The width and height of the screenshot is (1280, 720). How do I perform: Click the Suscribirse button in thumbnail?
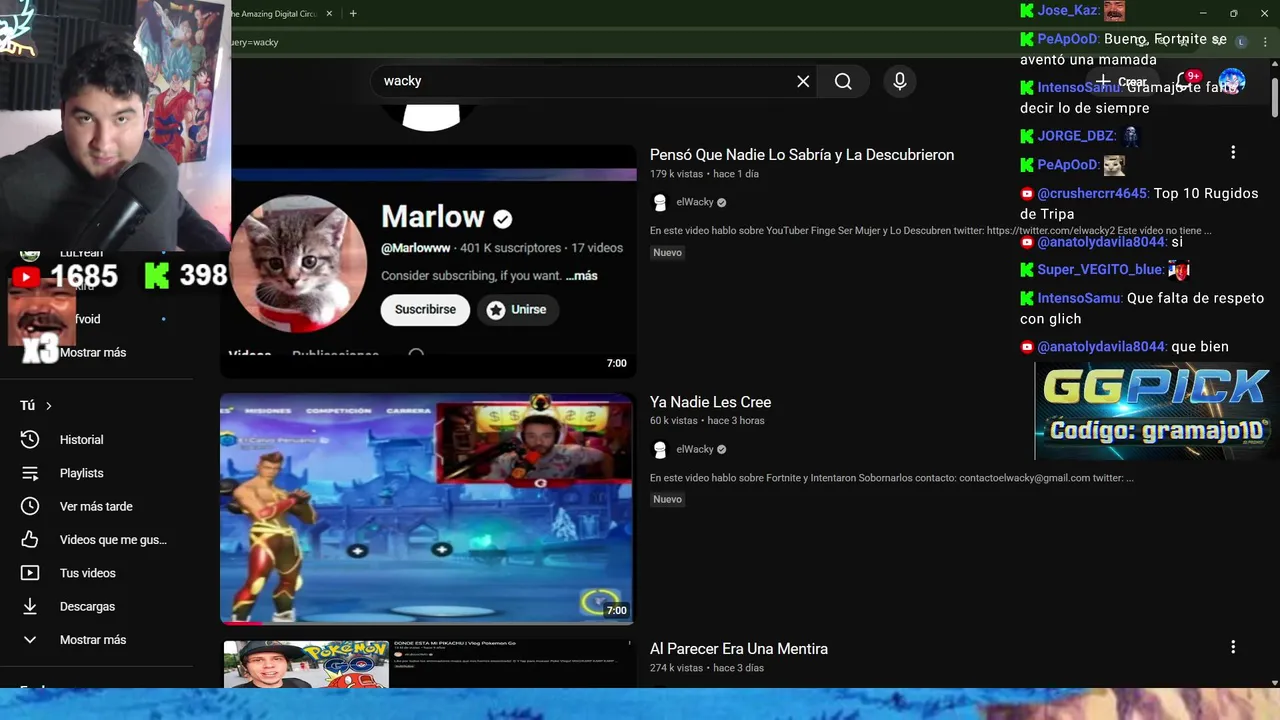click(425, 310)
